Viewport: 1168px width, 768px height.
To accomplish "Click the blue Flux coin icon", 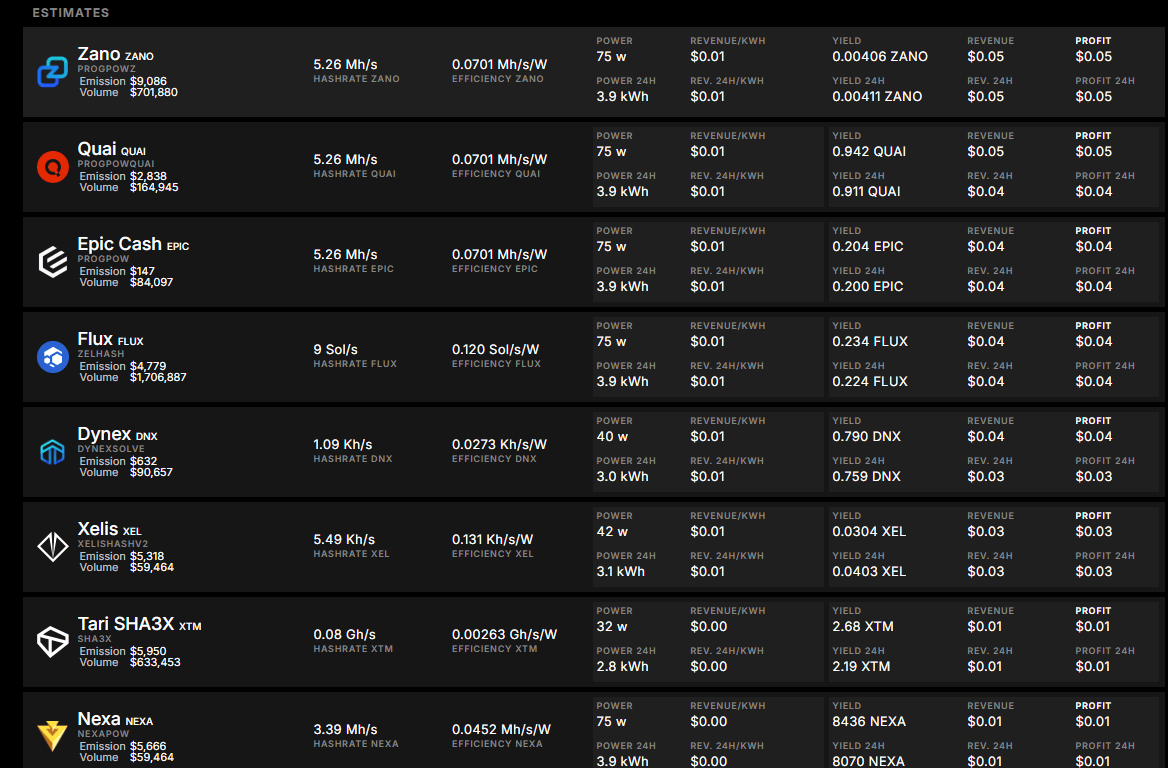I will (x=52, y=357).
